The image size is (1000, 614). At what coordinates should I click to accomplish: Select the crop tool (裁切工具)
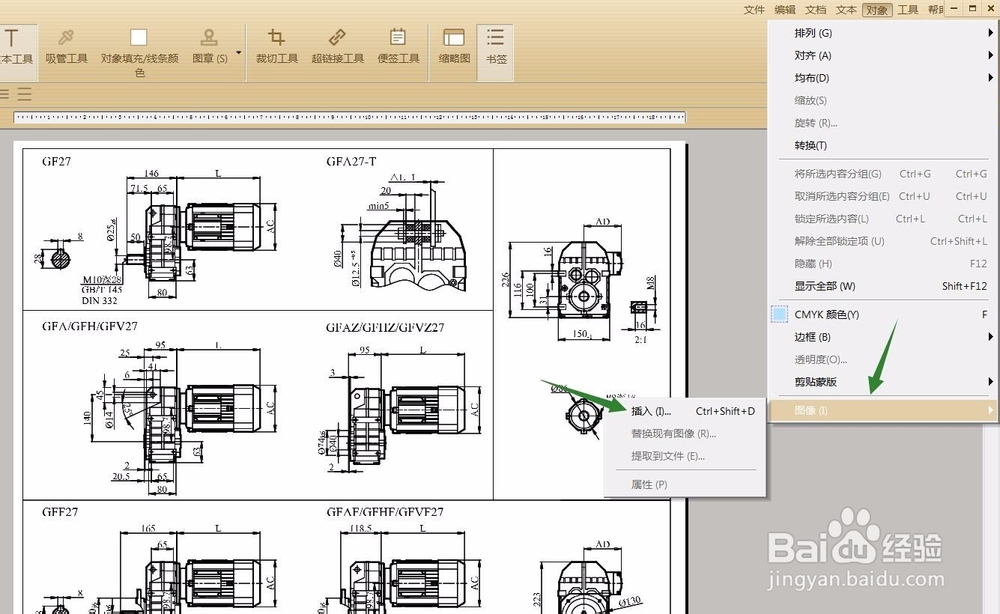coord(276,48)
